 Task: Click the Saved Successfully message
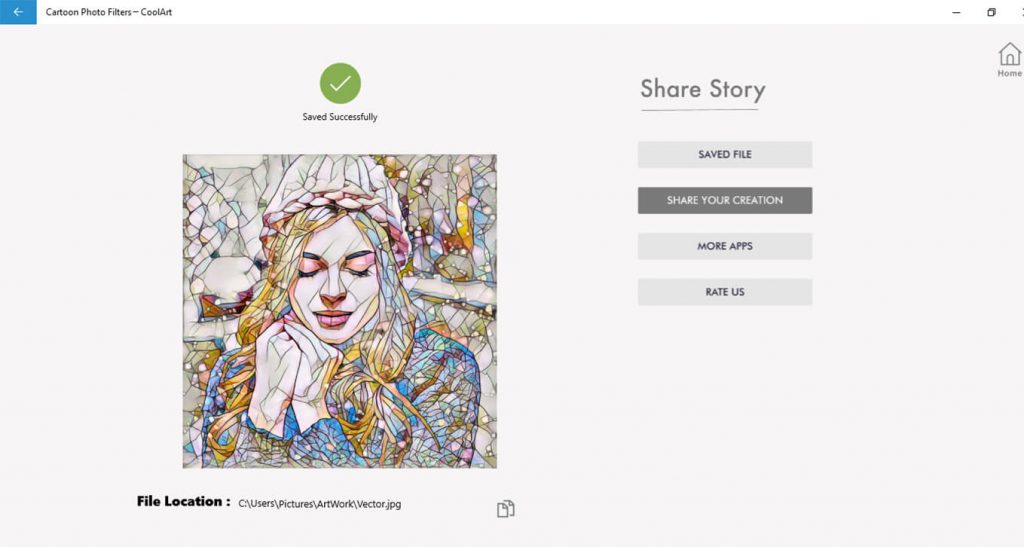pos(340,117)
